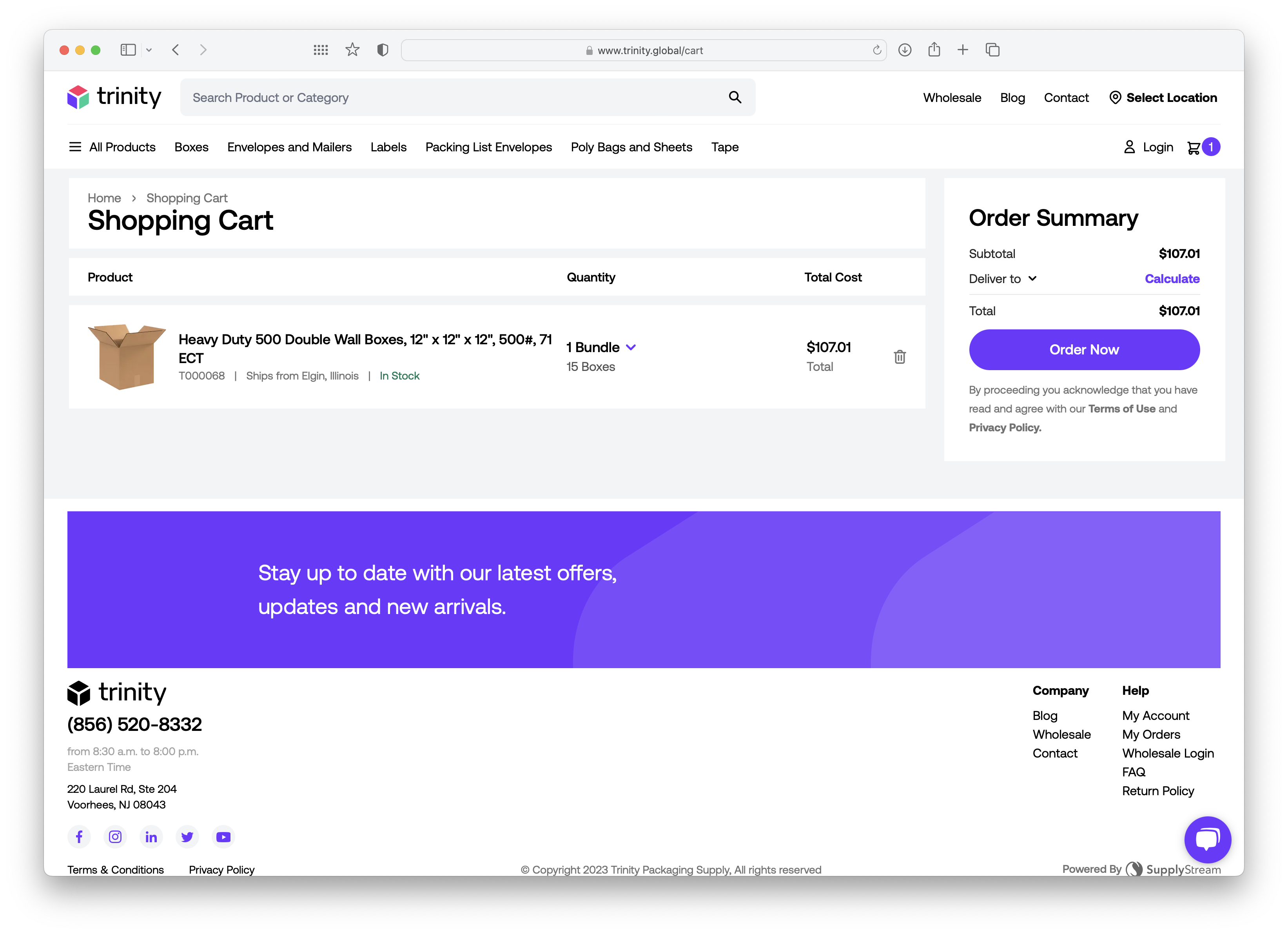
Task: Open Blog under footer Company
Action: pos(1044,715)
